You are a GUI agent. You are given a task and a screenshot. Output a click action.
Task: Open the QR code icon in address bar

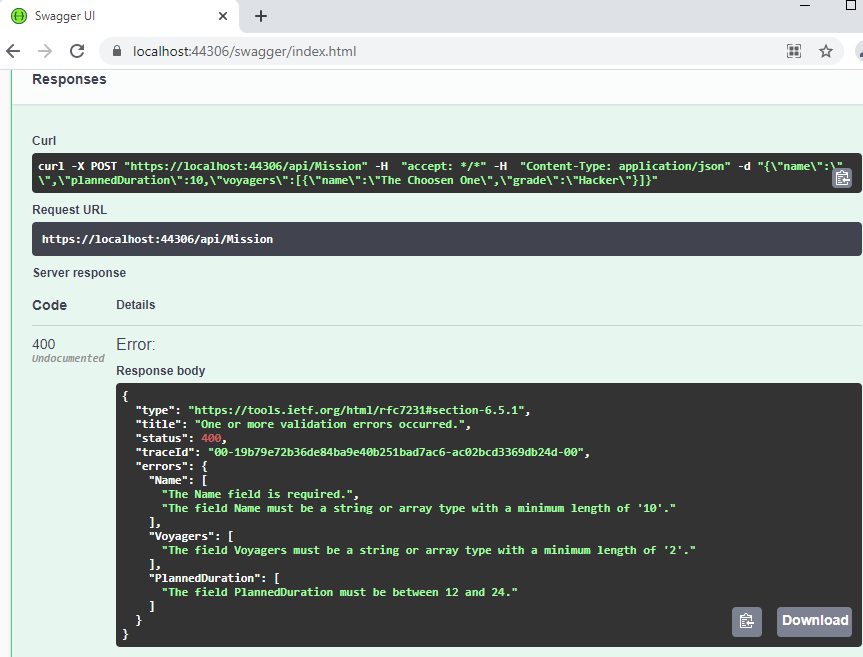(794, 51)
